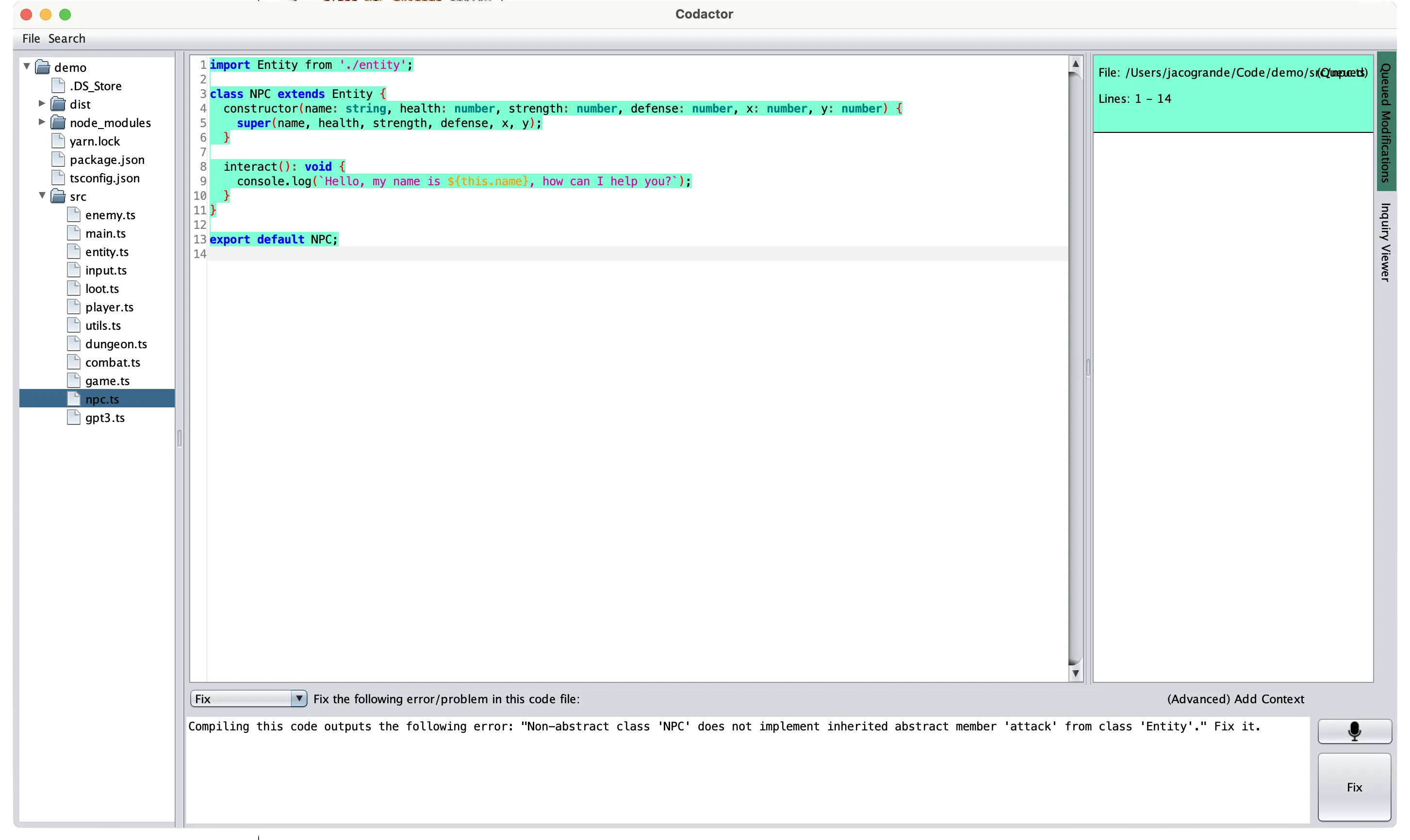
Task: Click the red close window button
Action: [26, 14]
